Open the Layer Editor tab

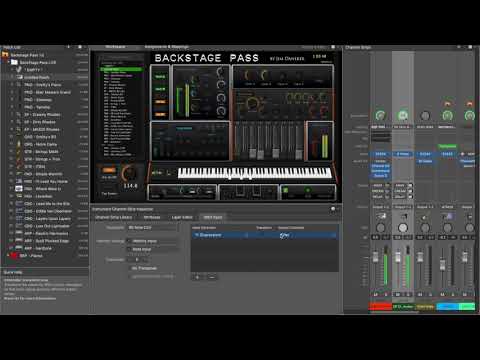182,217
